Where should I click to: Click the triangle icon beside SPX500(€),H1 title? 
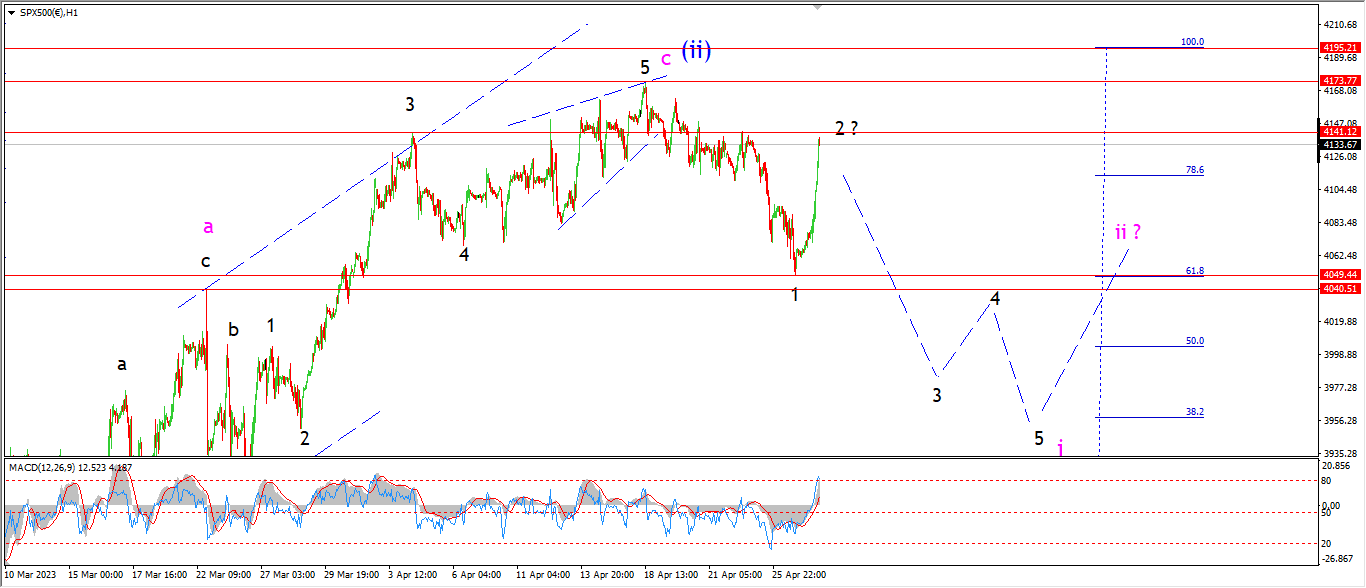point(11,12)
